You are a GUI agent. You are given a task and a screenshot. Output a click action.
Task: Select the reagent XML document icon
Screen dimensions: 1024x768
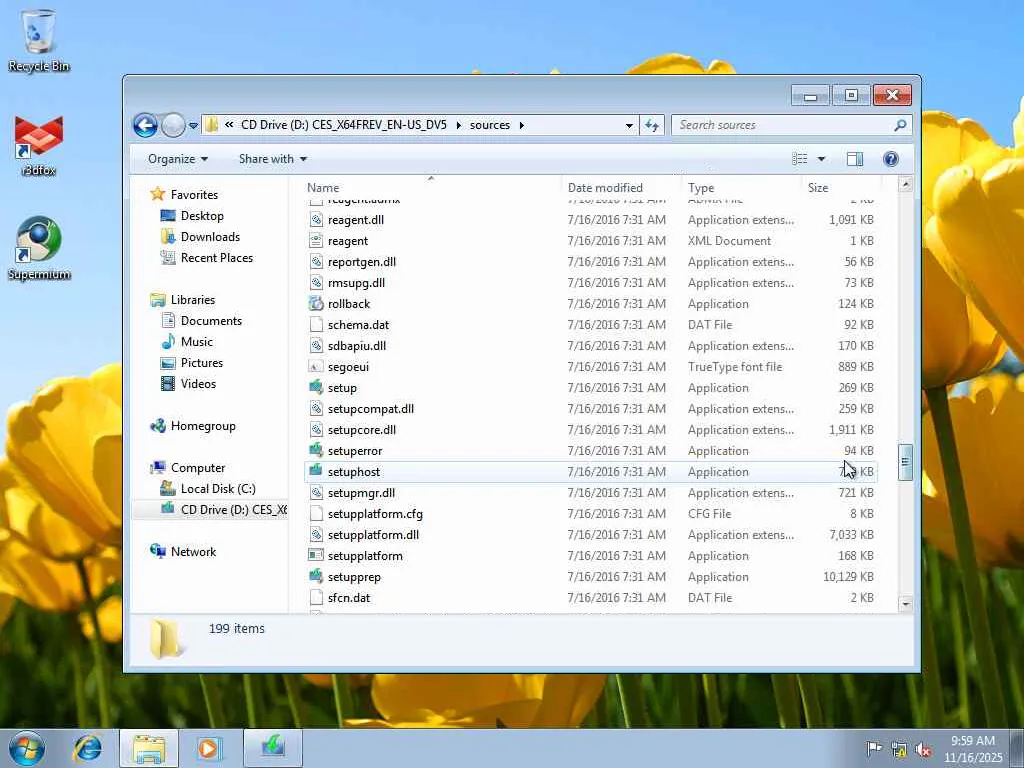click(x=316, y=241)
